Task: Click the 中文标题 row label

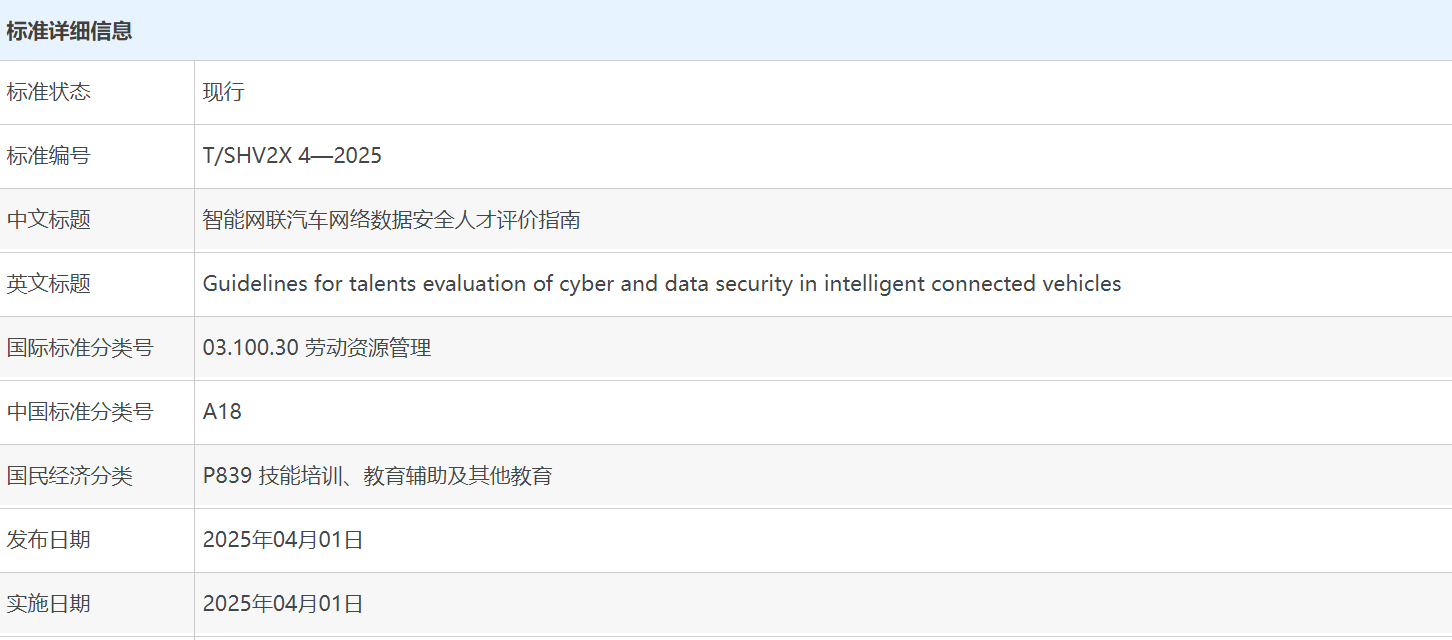Action: (48, 220)
